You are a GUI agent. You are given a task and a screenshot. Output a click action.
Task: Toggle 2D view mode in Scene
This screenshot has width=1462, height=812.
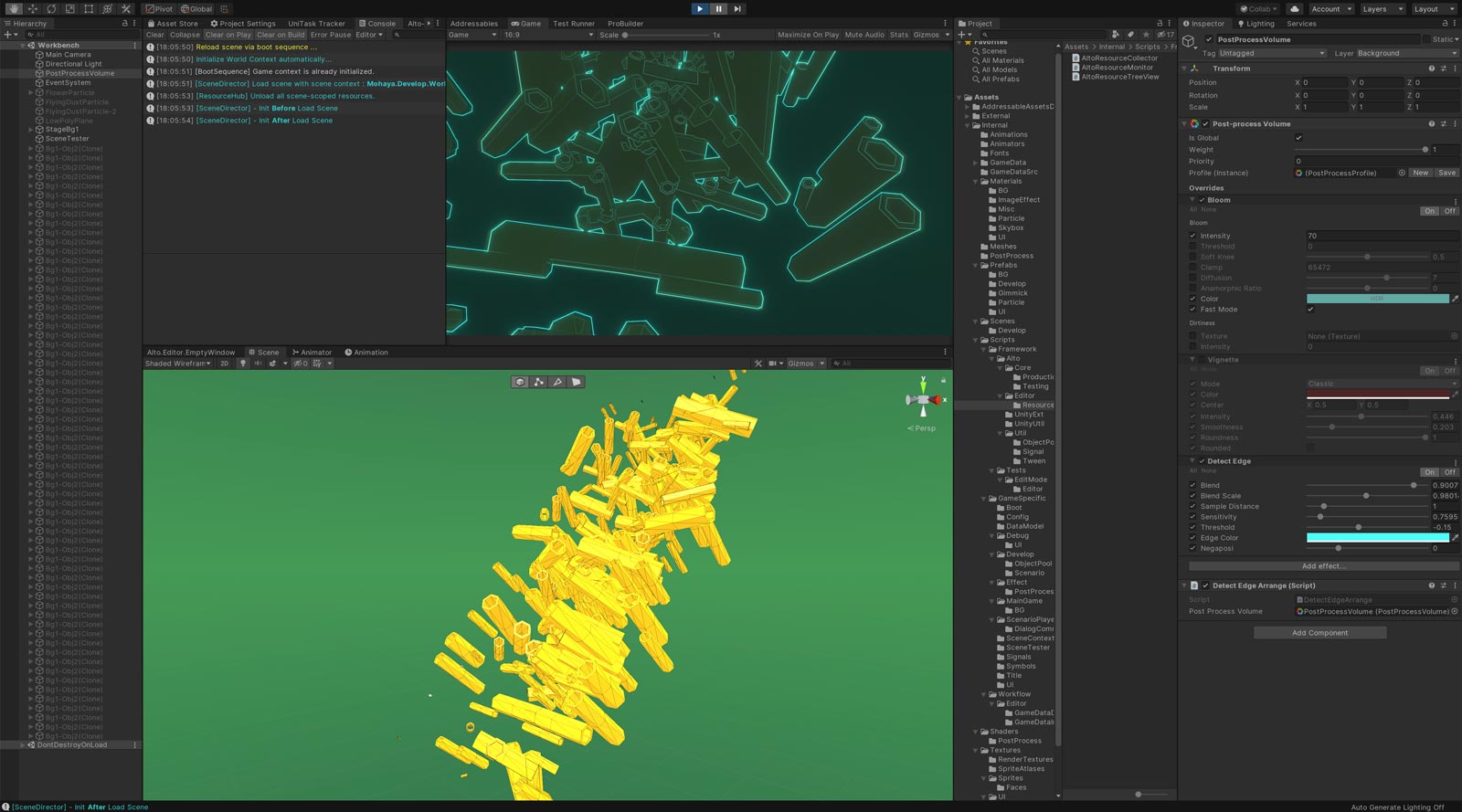(225, 364)
